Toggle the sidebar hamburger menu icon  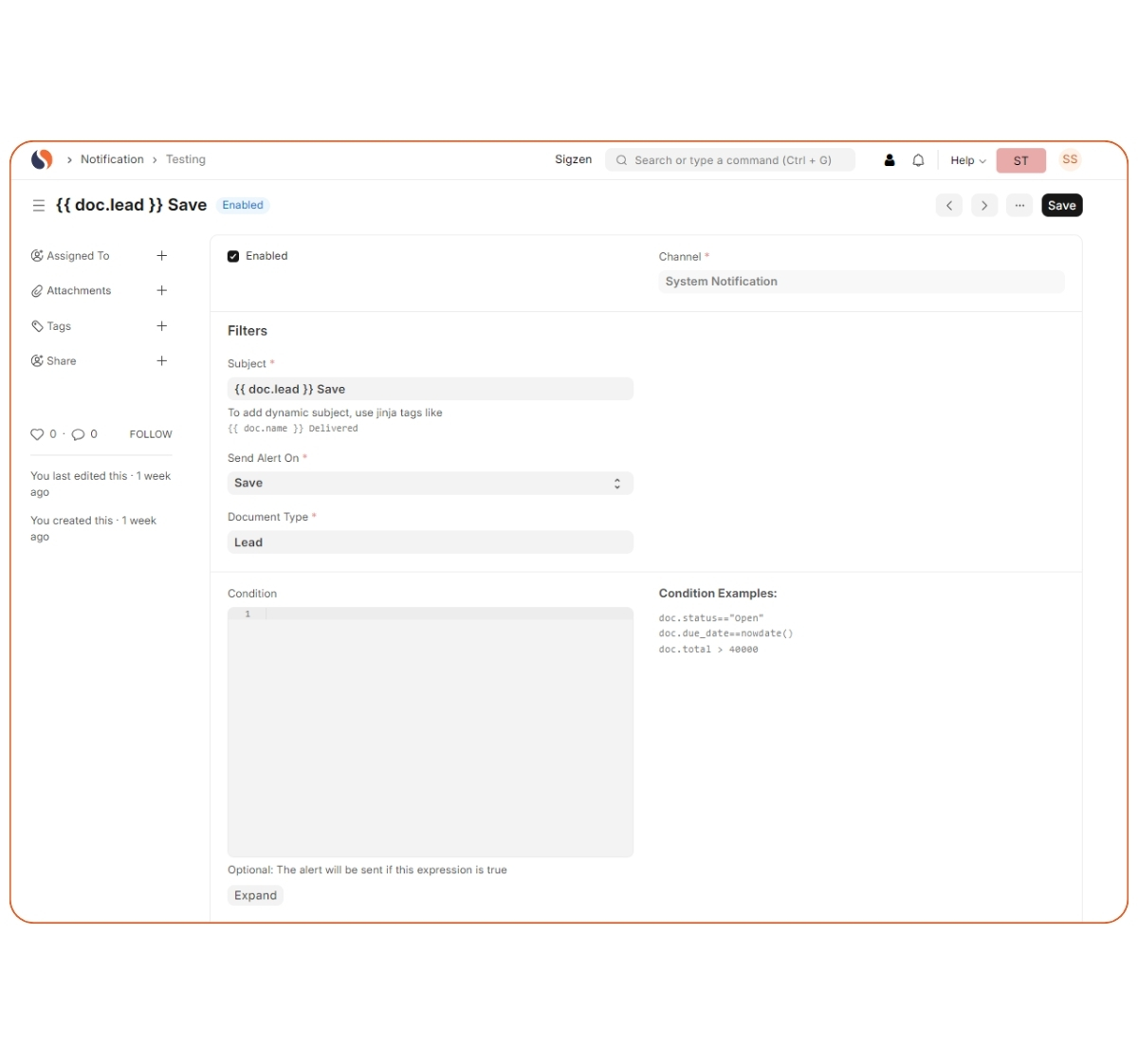39,206
